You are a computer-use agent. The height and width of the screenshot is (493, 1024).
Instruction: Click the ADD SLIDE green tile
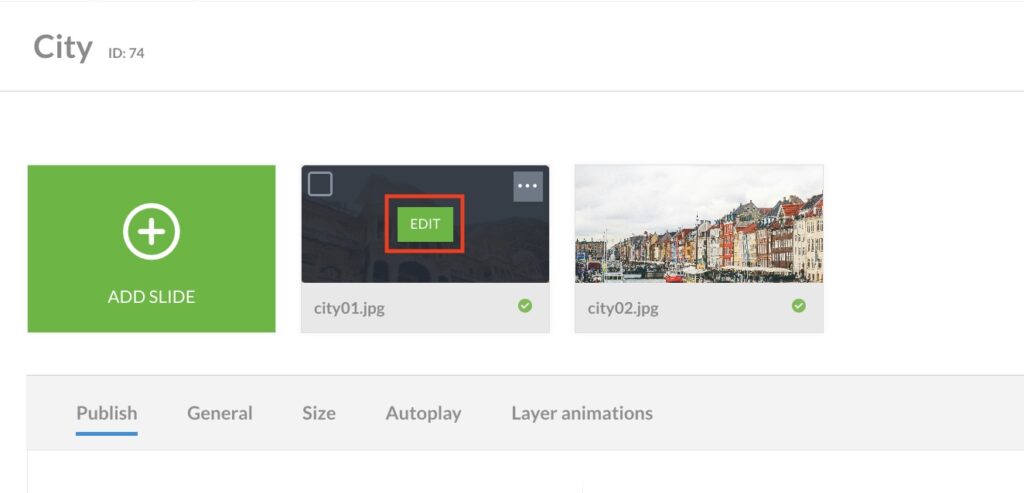pyautogui.click(x=152, y=249)
